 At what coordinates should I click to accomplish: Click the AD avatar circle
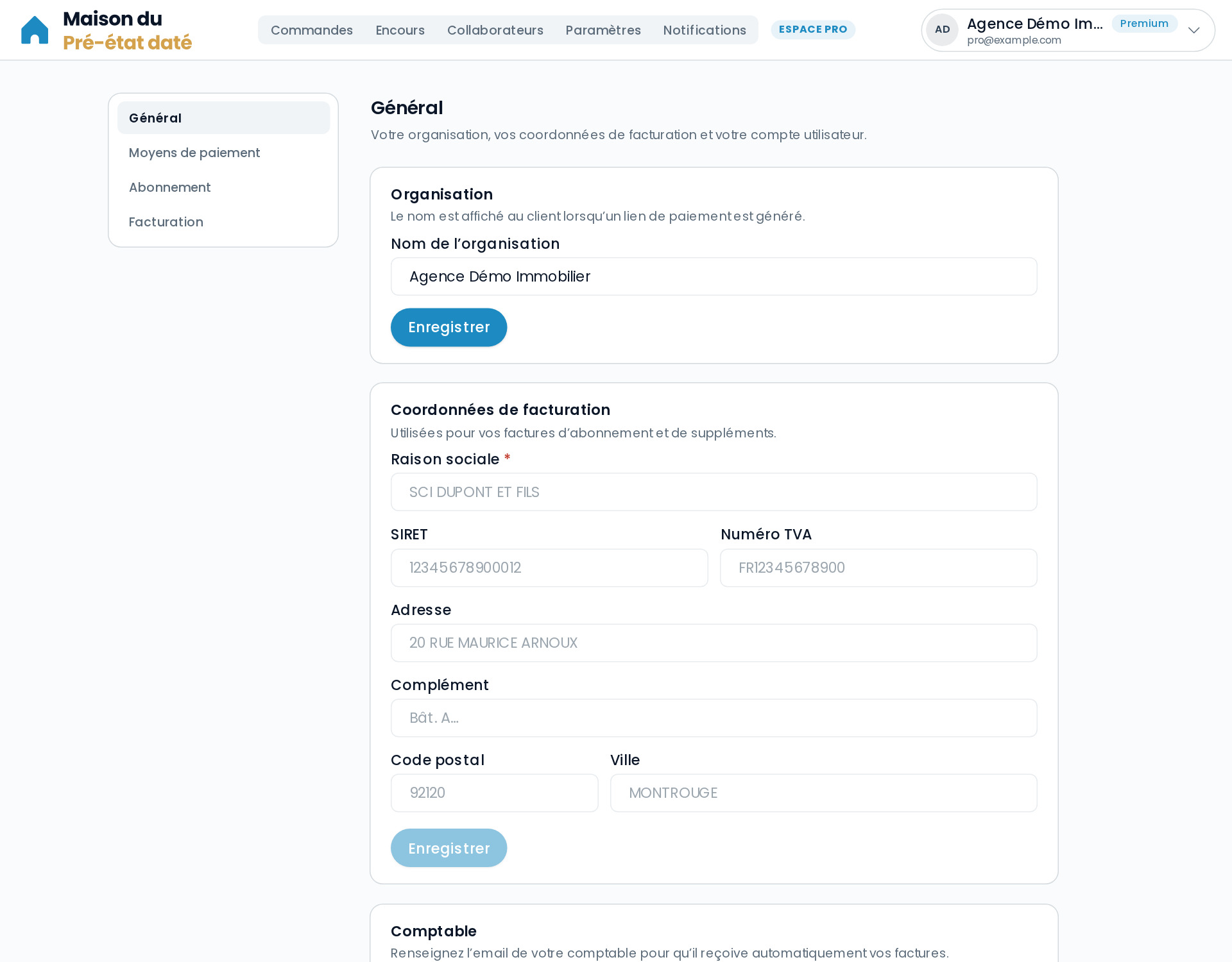coord(942,30)
